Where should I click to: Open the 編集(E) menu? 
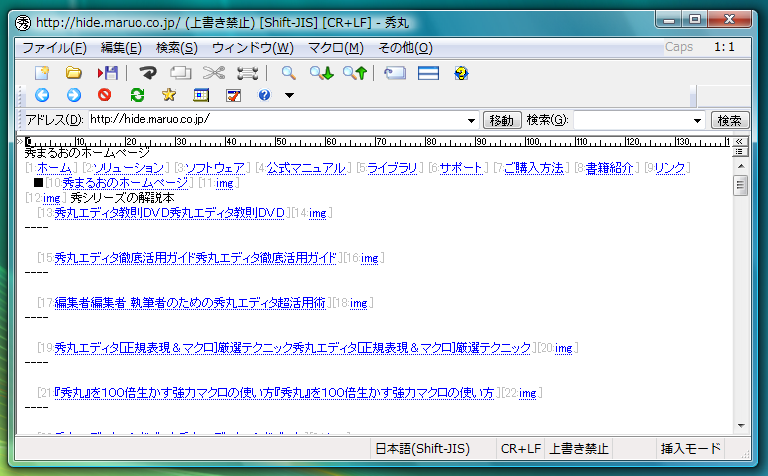coord(121,48)
